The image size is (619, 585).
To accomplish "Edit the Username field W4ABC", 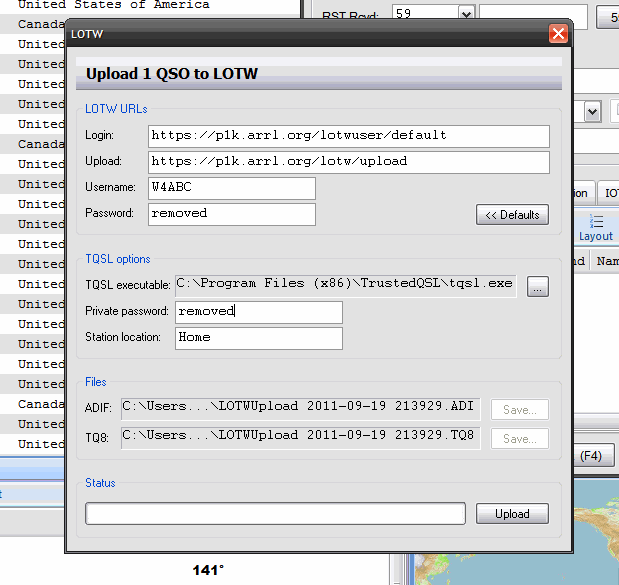I will coord(232,188).
